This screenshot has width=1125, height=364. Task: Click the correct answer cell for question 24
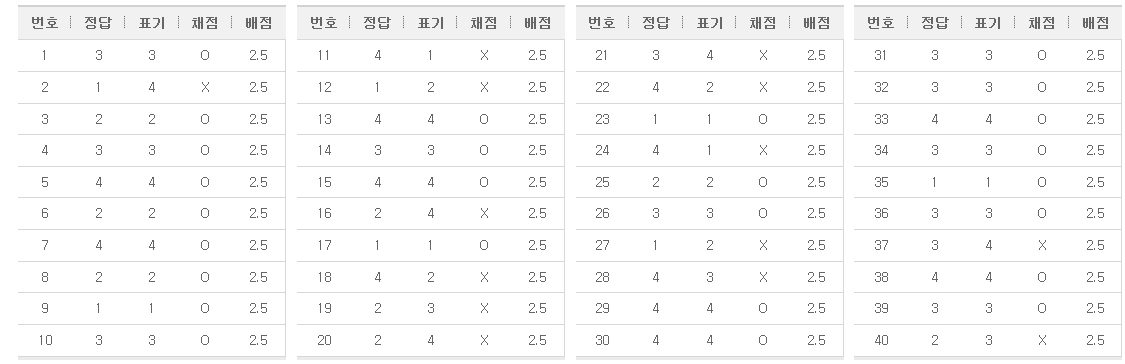click(x=655, y=150)
